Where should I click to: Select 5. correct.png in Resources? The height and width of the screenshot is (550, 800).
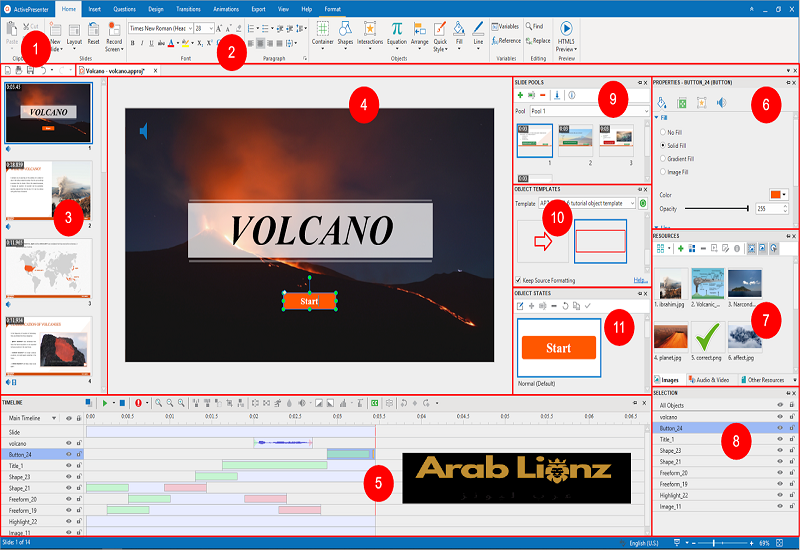pyautogui.click(x=706, y=341)
